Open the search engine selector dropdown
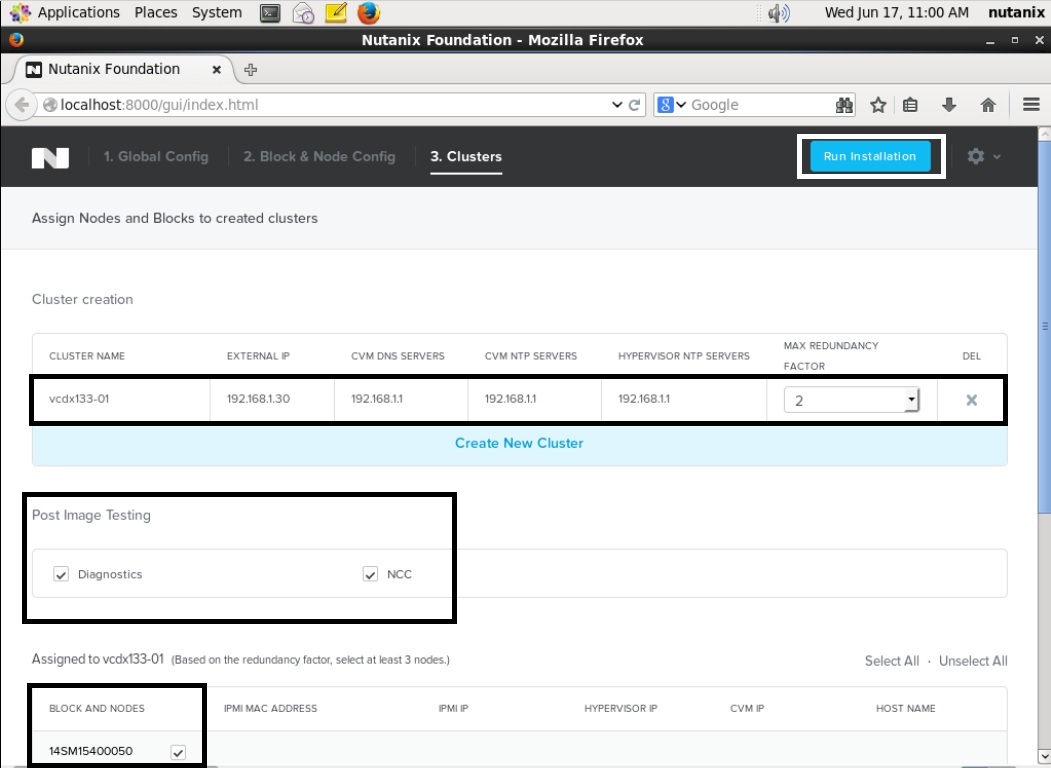This screenshot has width=1051, height=768. [x=672, y=105]
